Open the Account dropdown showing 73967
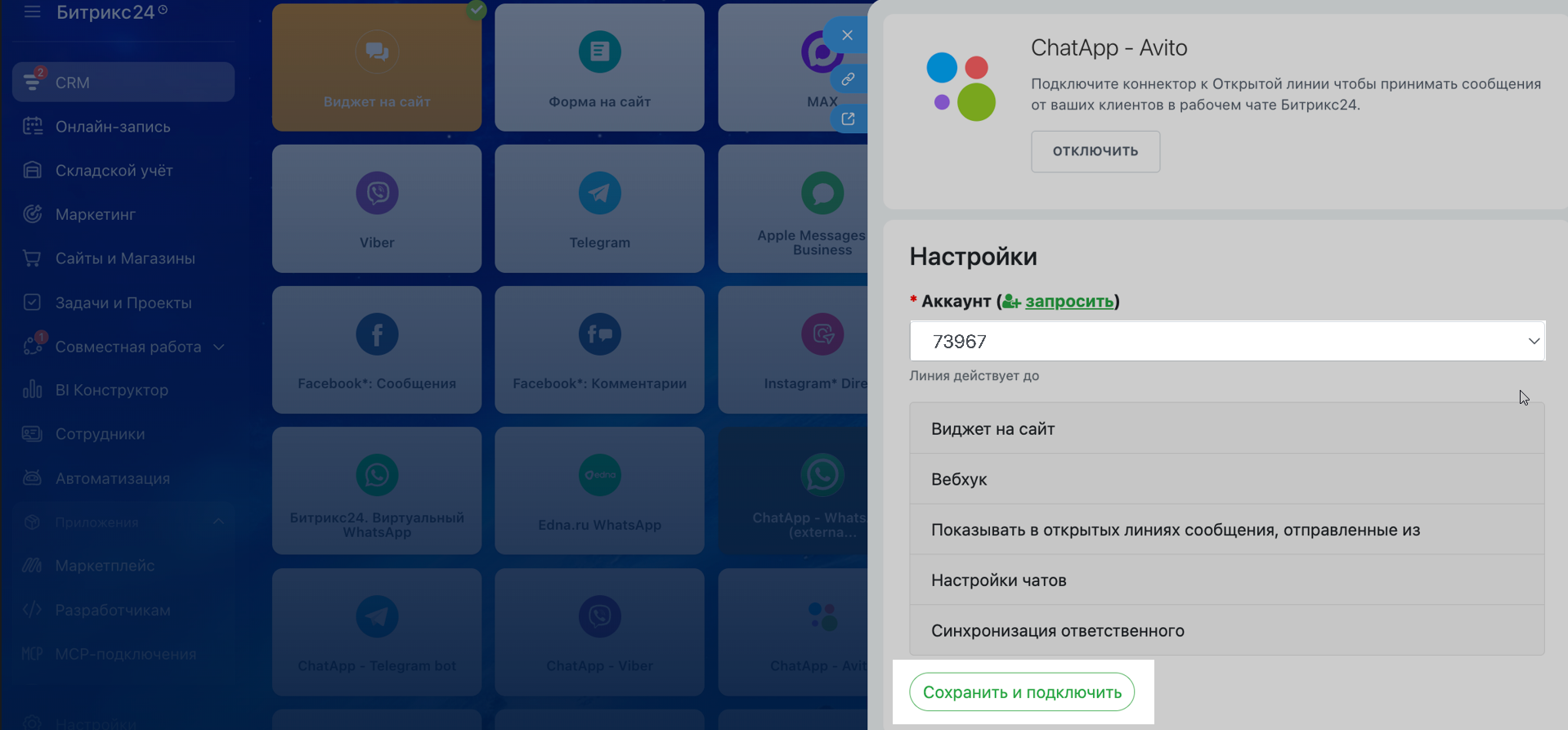Viewport: 1568px width, 730px height. (1226, 341)
